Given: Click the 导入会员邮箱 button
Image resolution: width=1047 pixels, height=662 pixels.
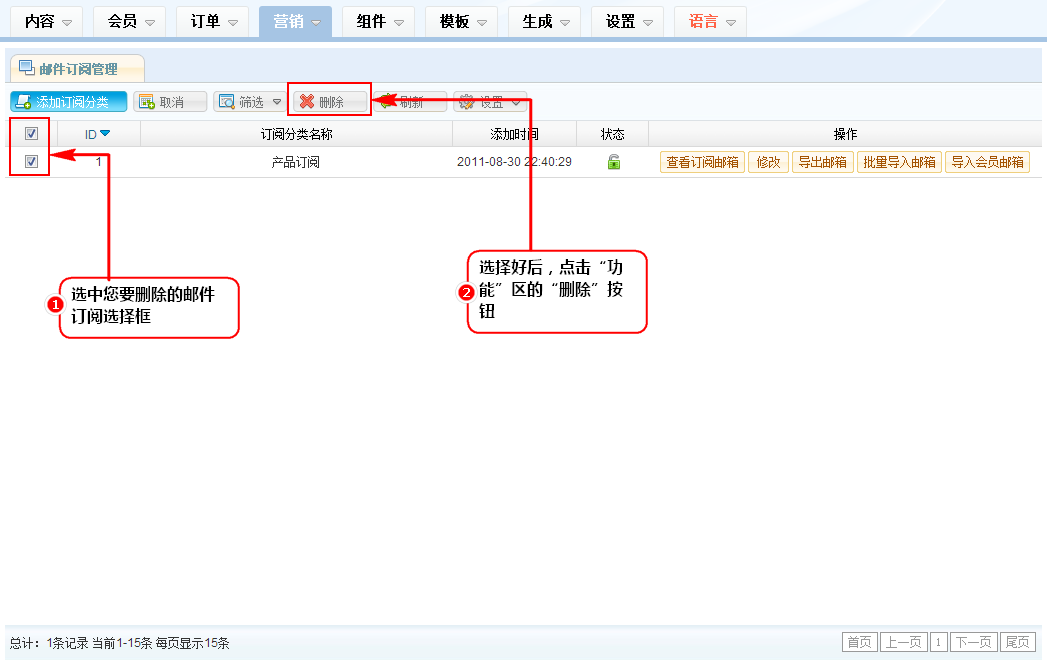Looking at the screenshot, I should pyautogui.click(x=987, y=162).
